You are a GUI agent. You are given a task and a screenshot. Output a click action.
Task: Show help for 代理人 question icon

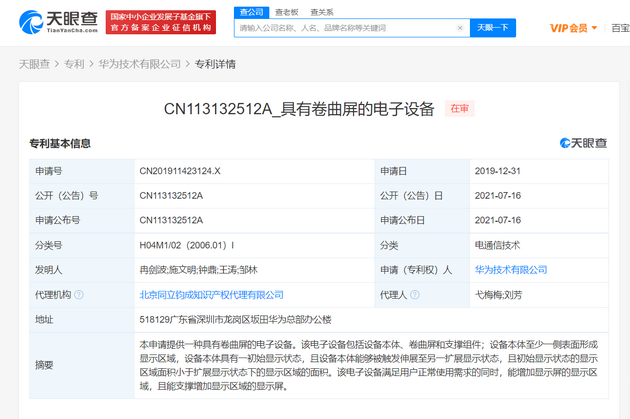tap(415, 295)
